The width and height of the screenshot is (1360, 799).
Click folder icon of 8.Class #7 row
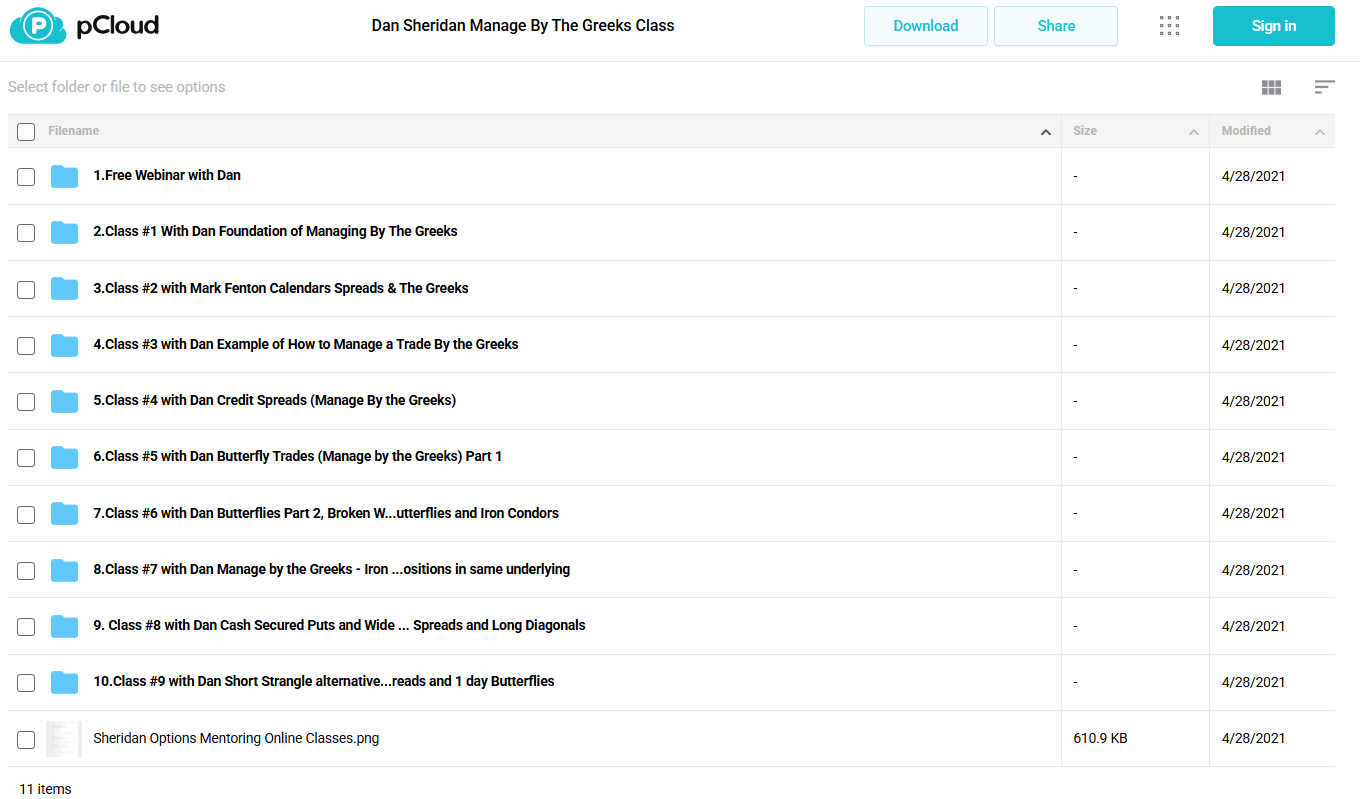(x=64, y=570)
